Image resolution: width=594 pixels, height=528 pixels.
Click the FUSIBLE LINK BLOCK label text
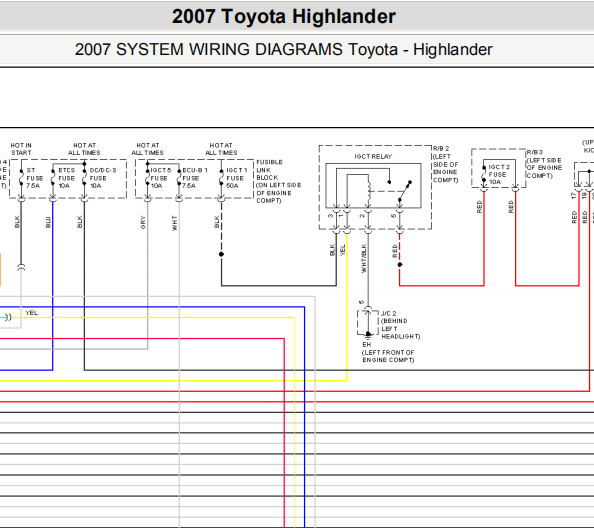pyautogui.click(x=269, y=170)
